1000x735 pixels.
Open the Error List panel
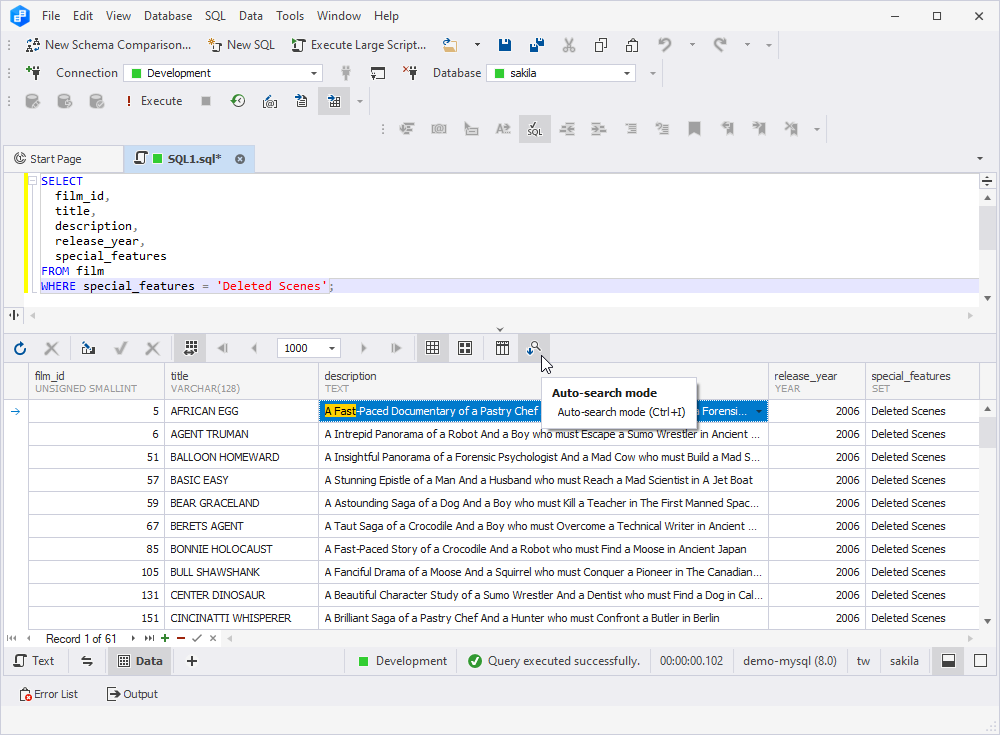pyautogui.click(x=48, y=694)
